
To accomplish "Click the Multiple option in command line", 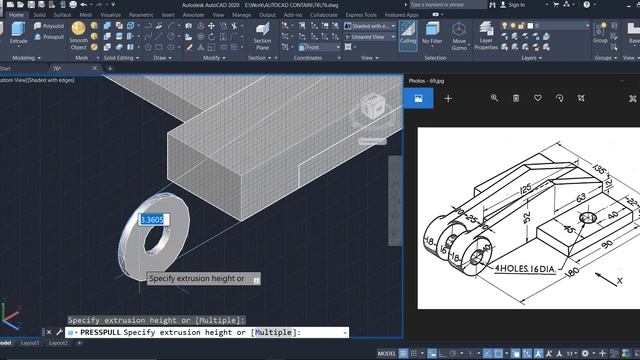I will [x=273, y=332].
